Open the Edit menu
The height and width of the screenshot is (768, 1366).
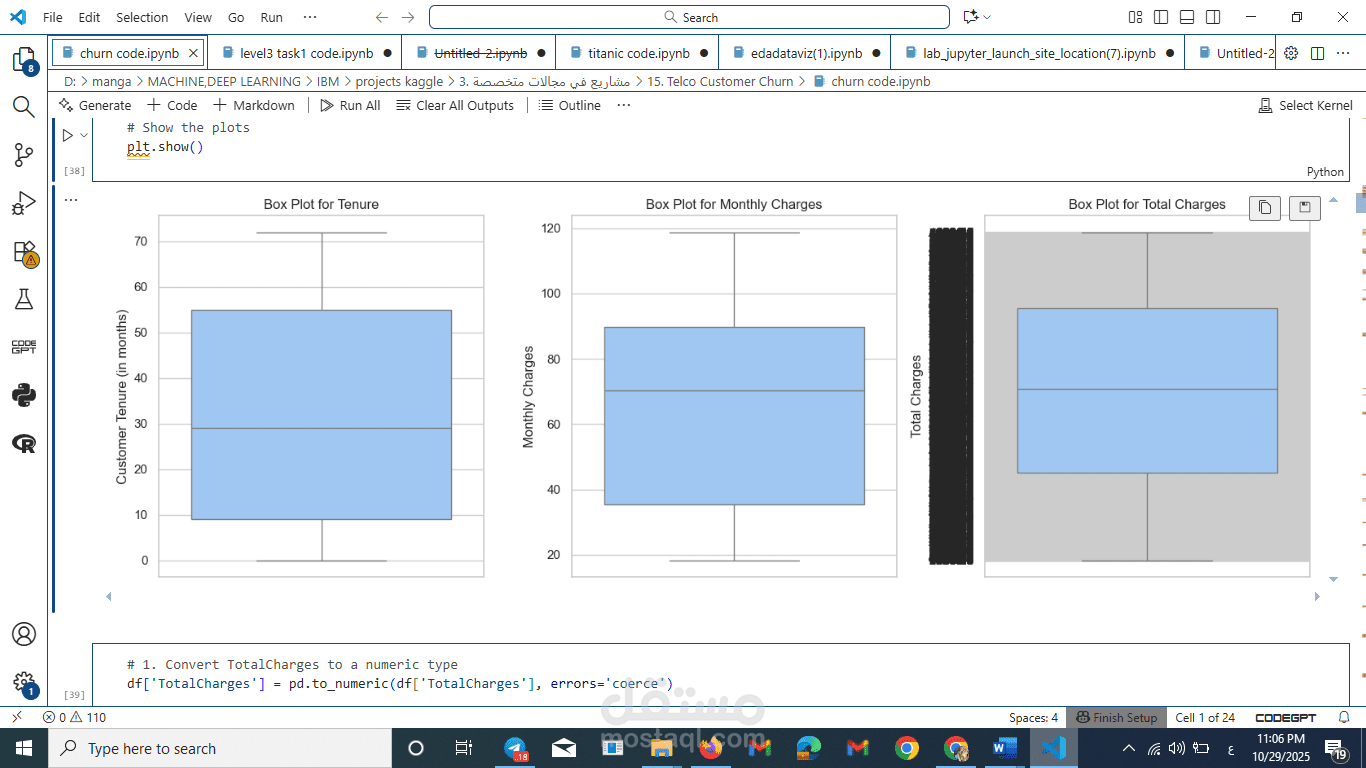click(x=89, y=17)
